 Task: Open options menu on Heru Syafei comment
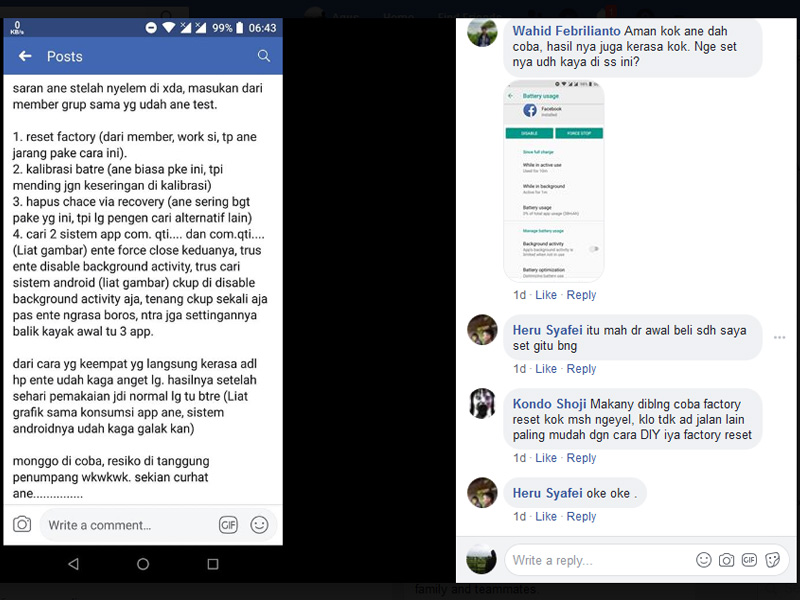click(779, 337)
